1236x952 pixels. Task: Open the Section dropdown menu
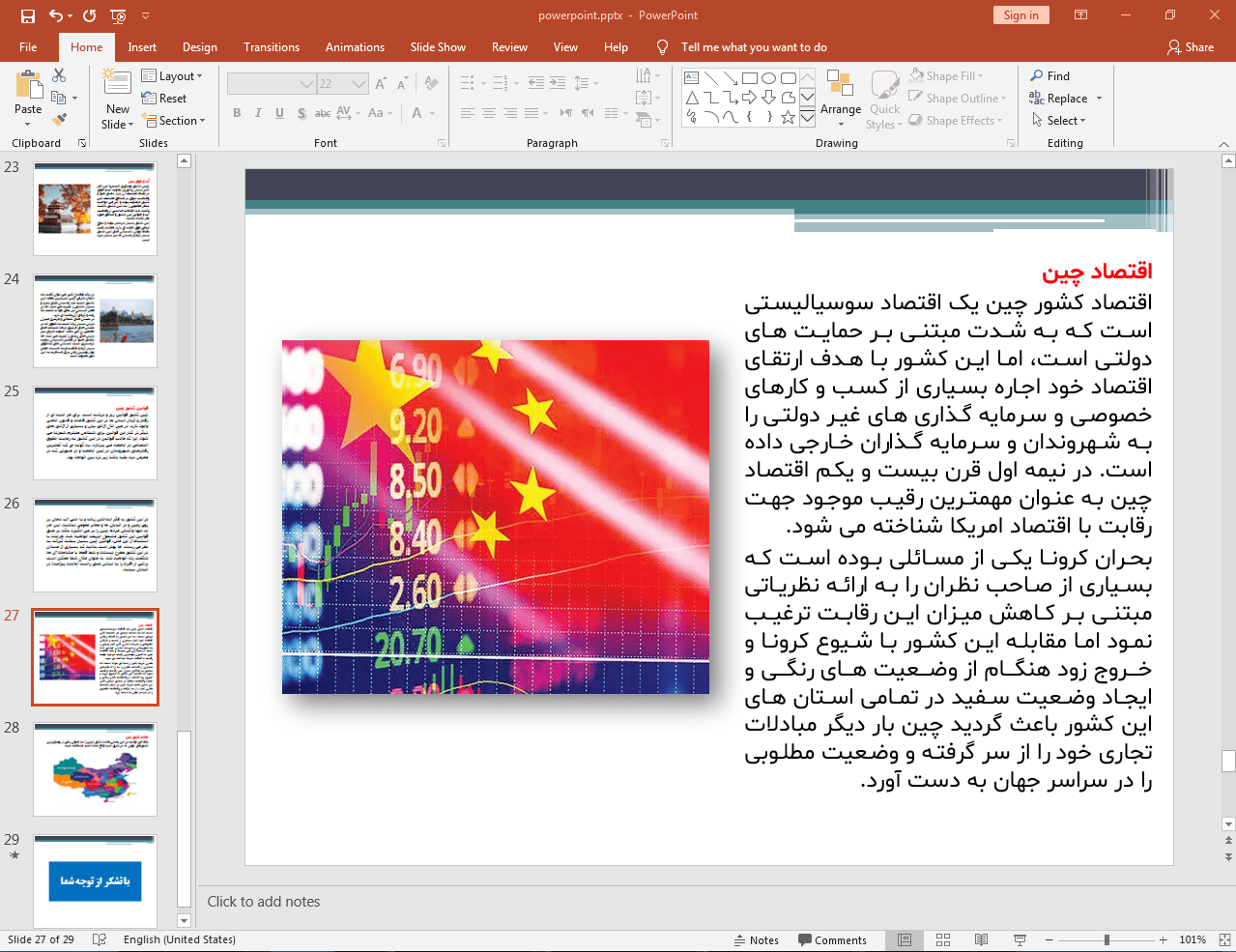point(175,121)
